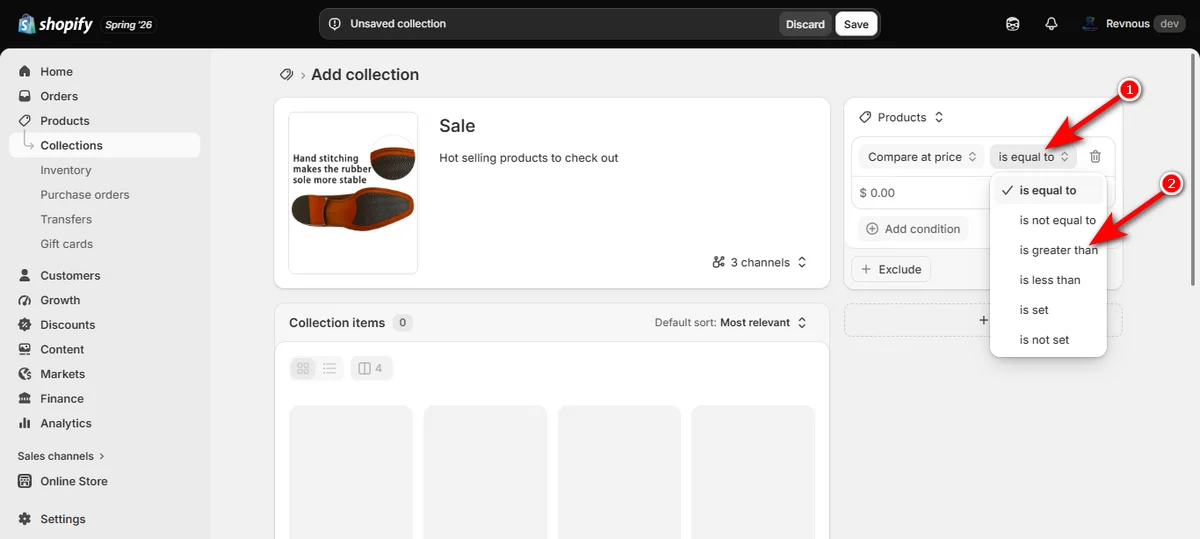The width and height of the screenshot is (1200, 539).
Task: Select 'is set' option
Action: [x=1048, y=310]
